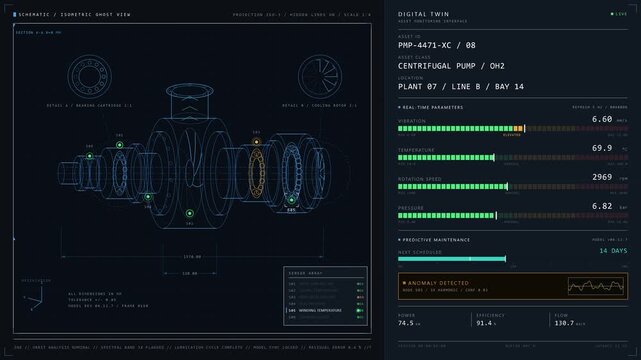641x360 pixels.
Task: Click the Rotation Speed level bar
Action: 513,186
